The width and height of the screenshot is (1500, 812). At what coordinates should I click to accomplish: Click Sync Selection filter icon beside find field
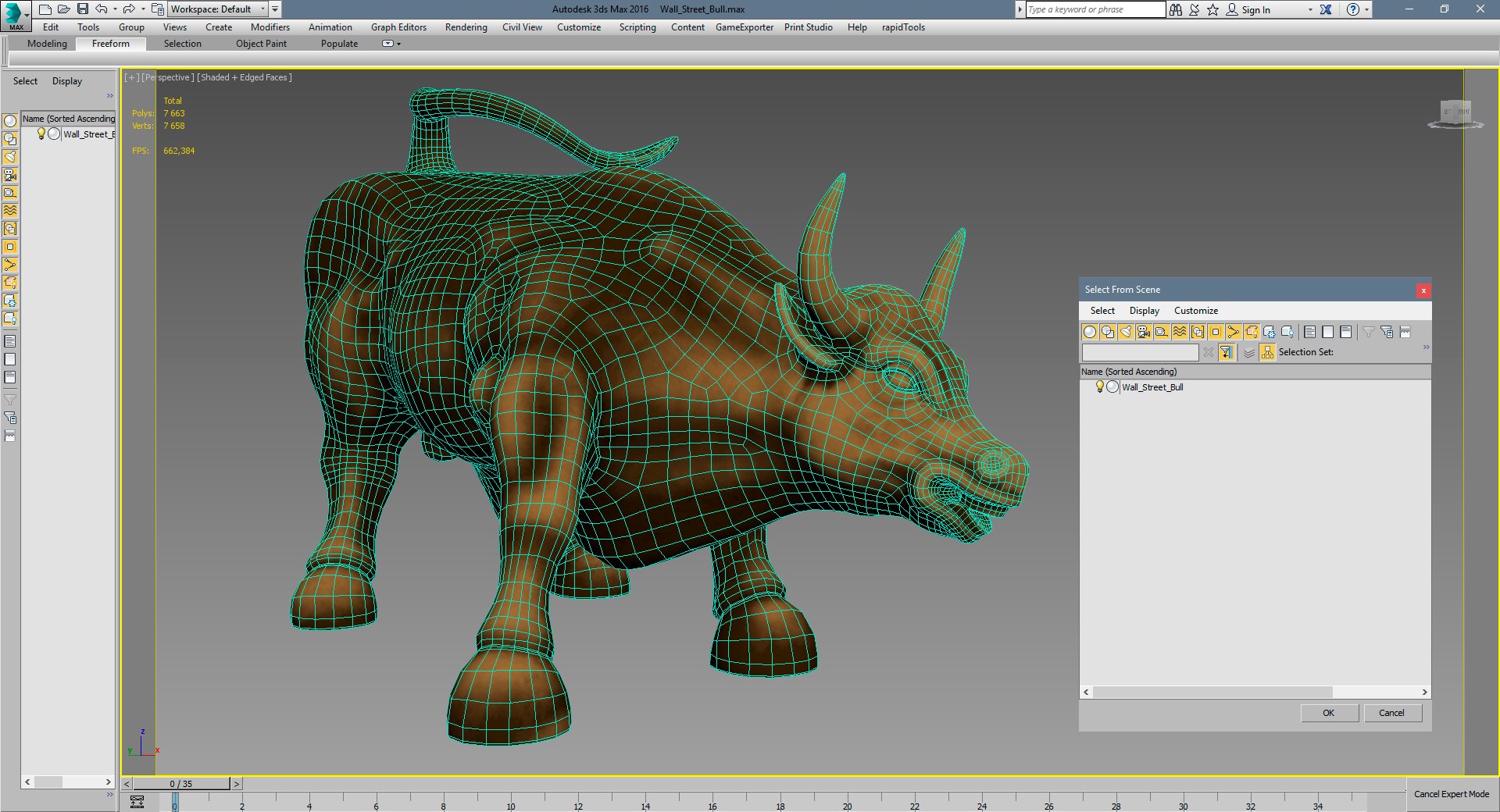click(1227, 352)
